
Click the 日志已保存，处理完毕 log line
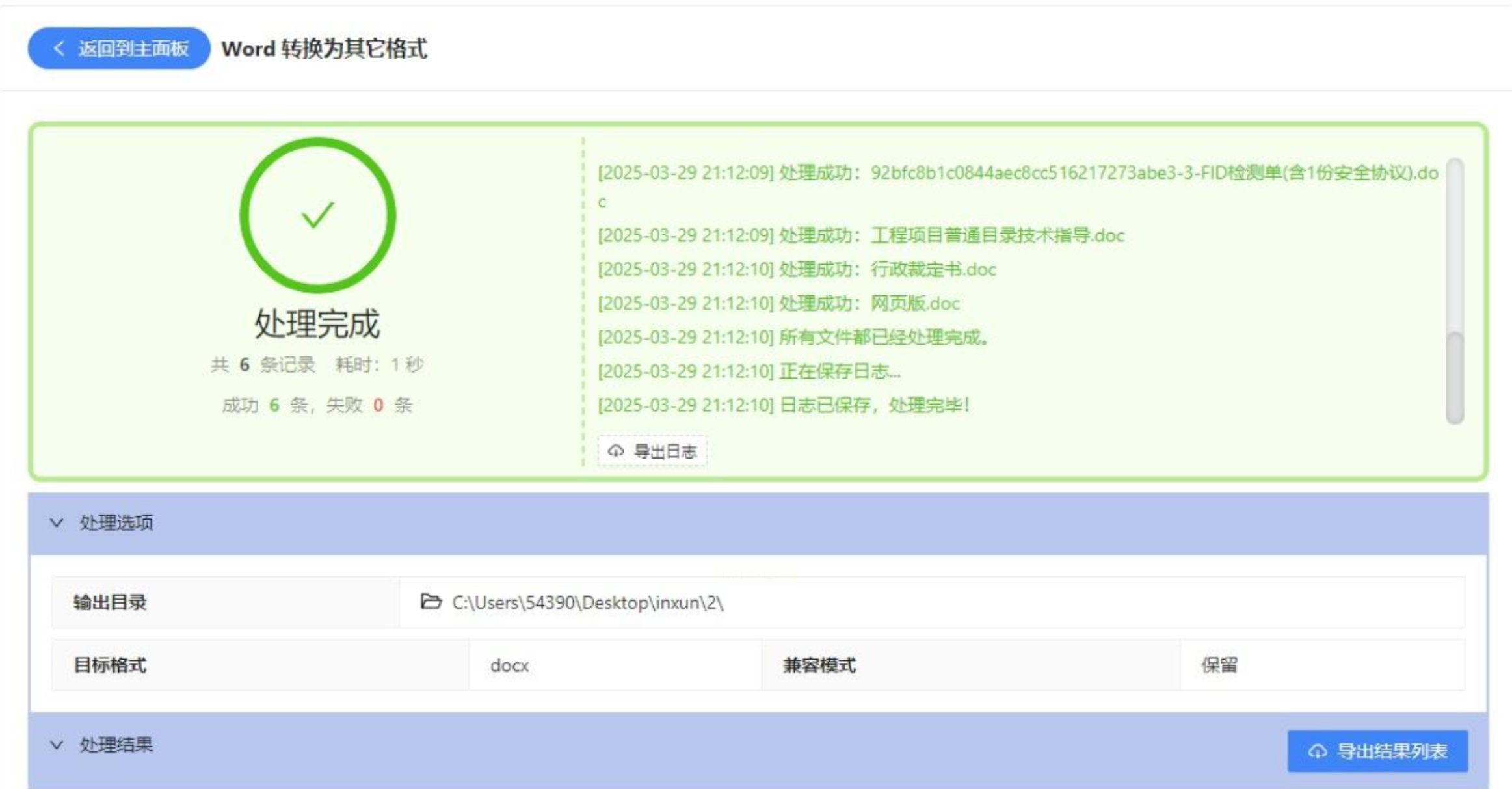click(873, 405)
